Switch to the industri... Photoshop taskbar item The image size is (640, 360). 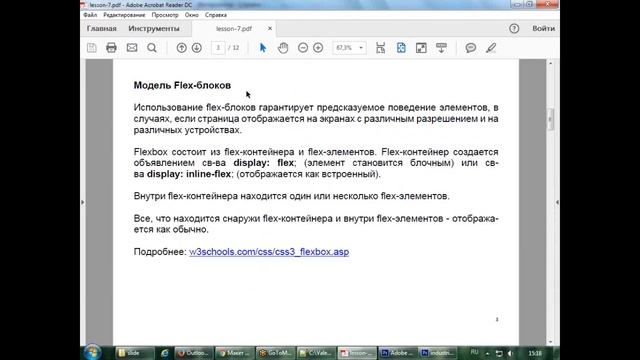(439, 353)
